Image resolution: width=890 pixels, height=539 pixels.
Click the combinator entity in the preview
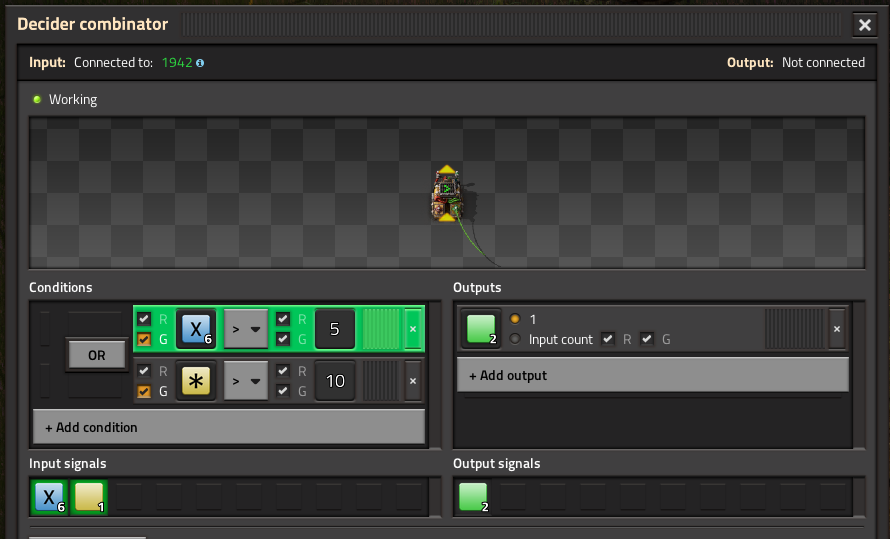[447, 193]
